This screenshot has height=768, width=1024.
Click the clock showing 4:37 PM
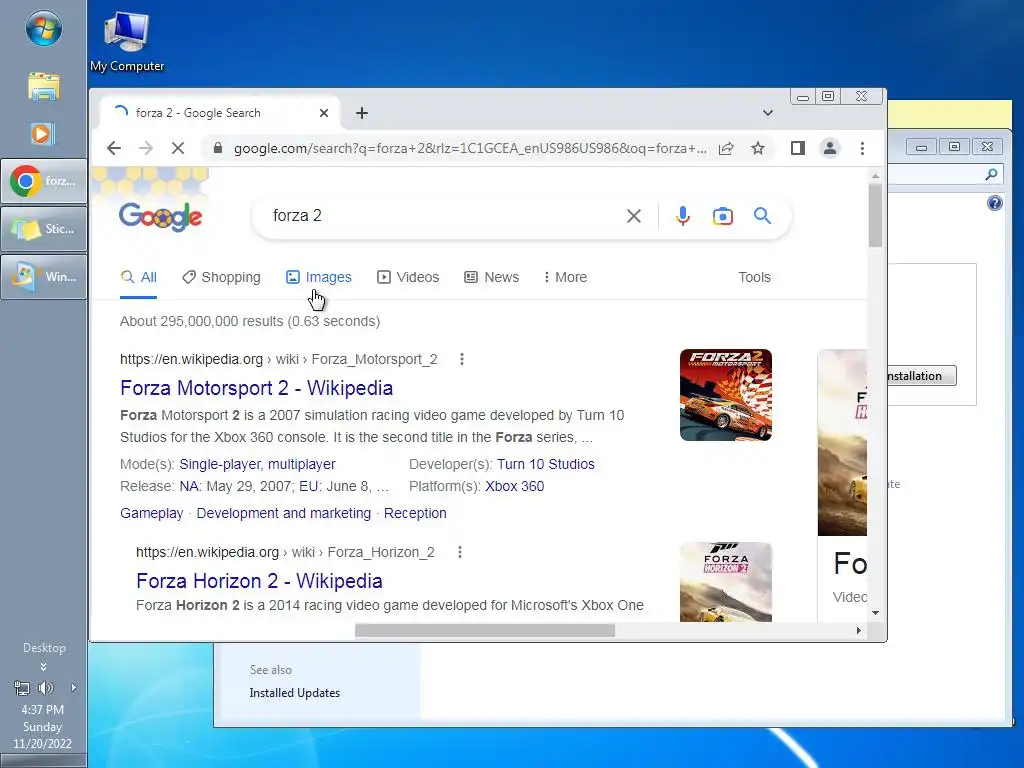42,710
